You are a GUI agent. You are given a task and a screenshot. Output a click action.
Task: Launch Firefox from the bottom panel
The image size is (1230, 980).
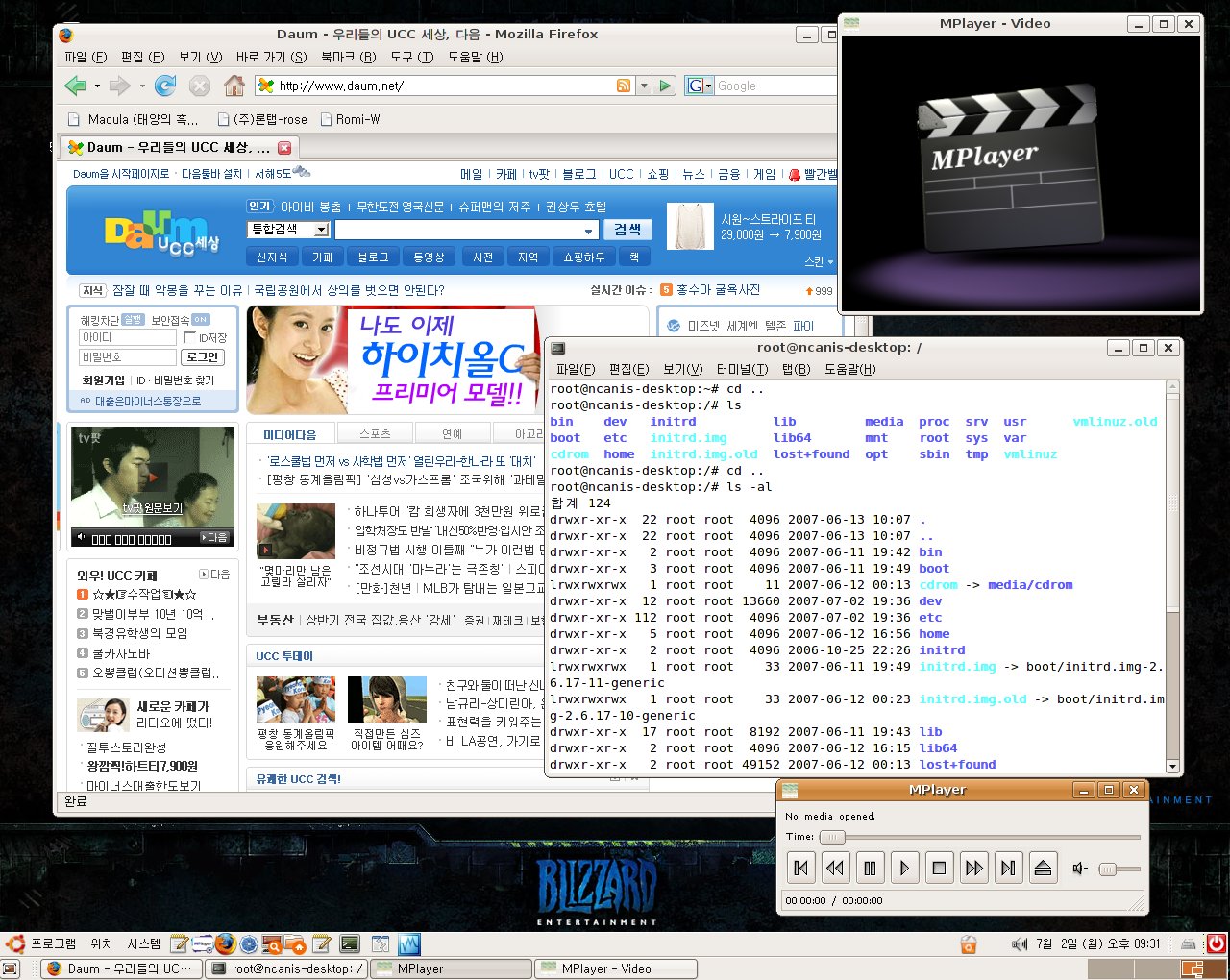225,943
